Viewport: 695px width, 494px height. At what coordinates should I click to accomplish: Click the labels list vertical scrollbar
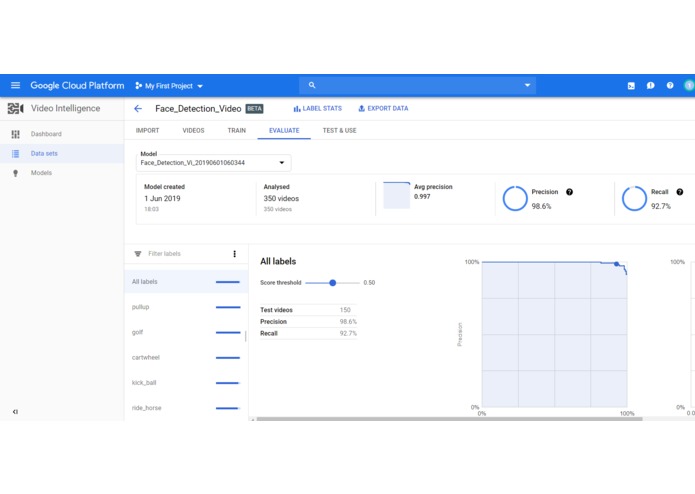click(x=246, y=336)
